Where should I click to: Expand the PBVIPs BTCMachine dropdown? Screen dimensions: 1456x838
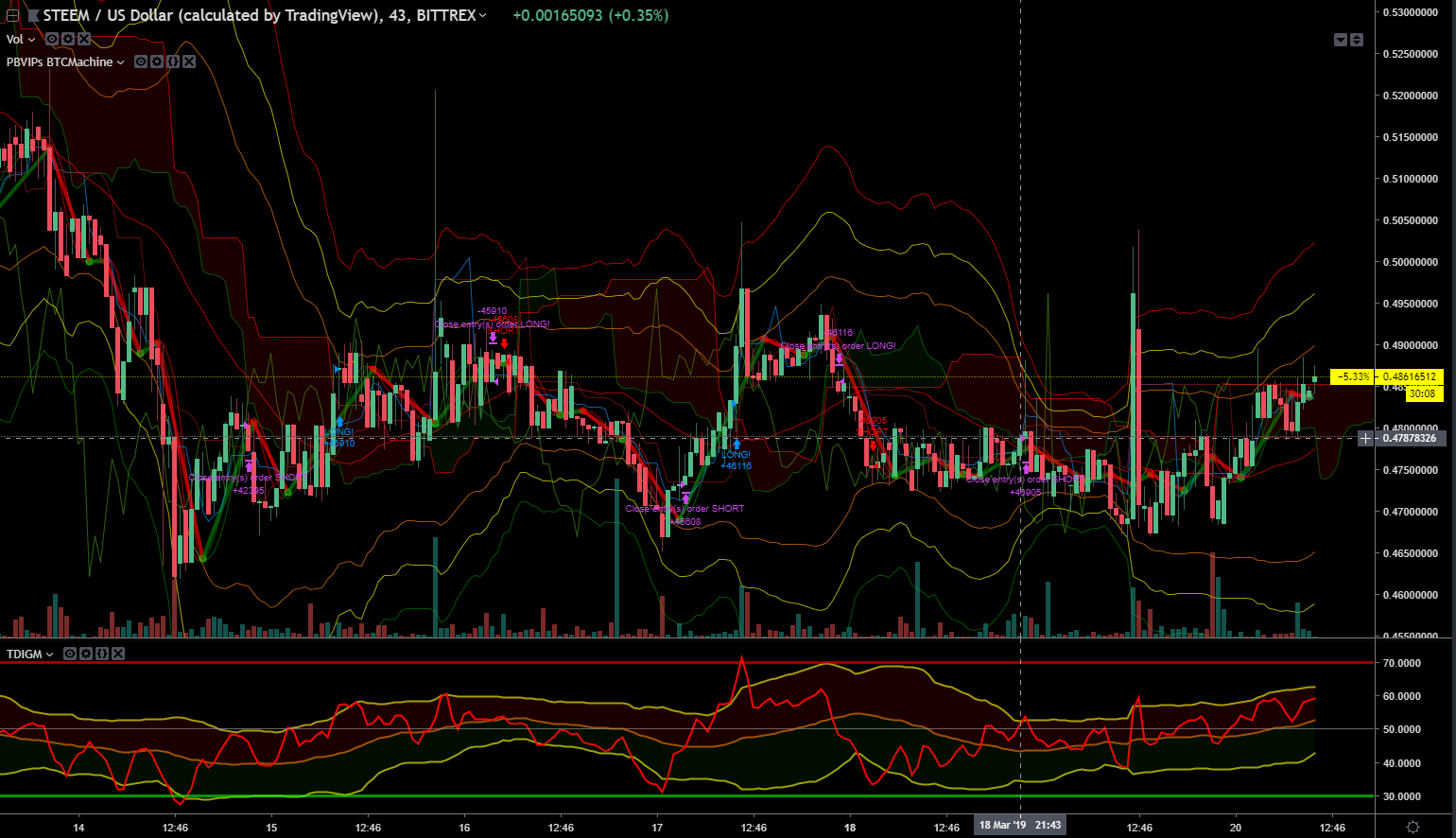point(120,62)
